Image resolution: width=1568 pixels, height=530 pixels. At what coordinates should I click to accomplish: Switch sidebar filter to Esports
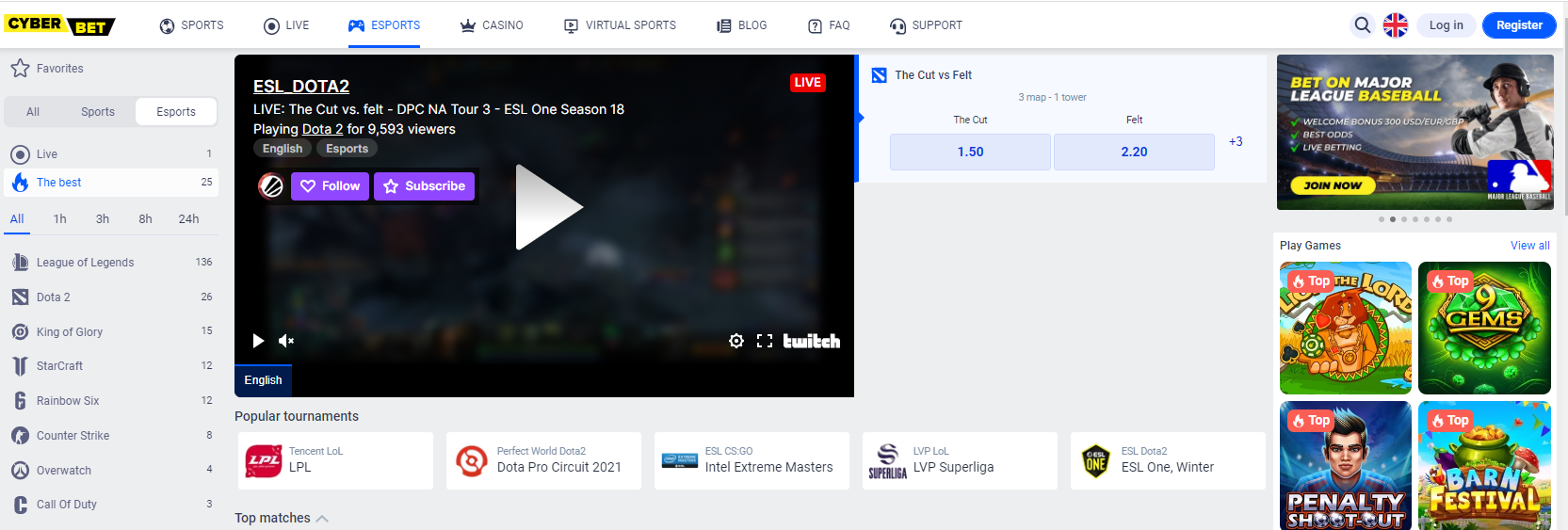[x=176, y=112]
